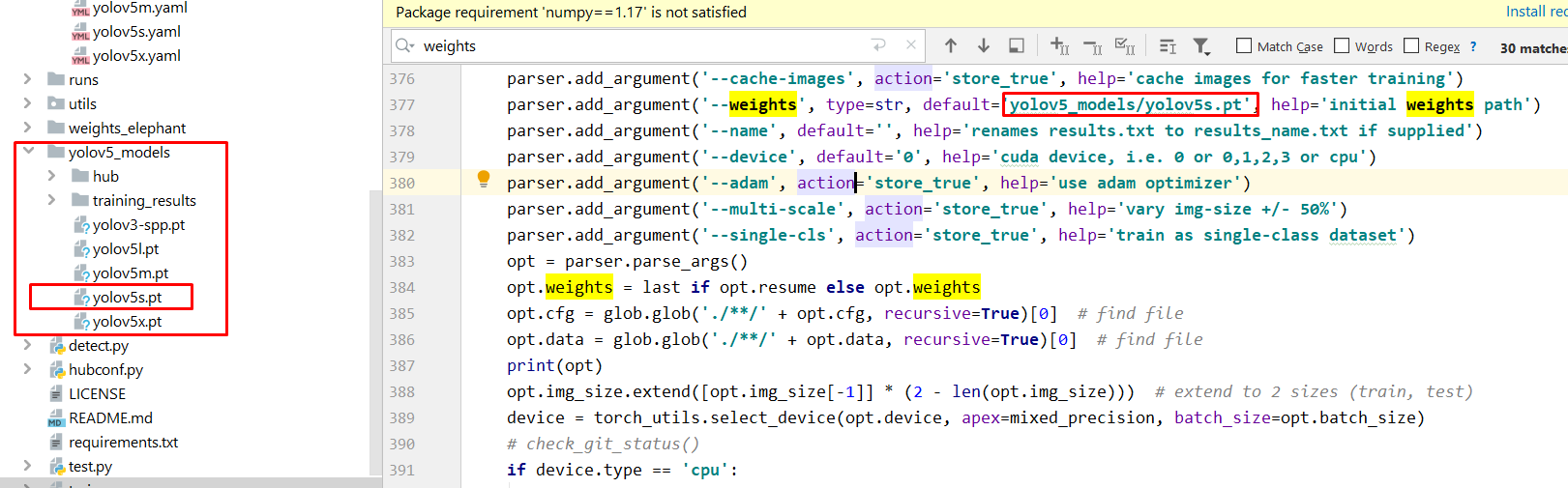Expand the utils folder

click(27, 103)
